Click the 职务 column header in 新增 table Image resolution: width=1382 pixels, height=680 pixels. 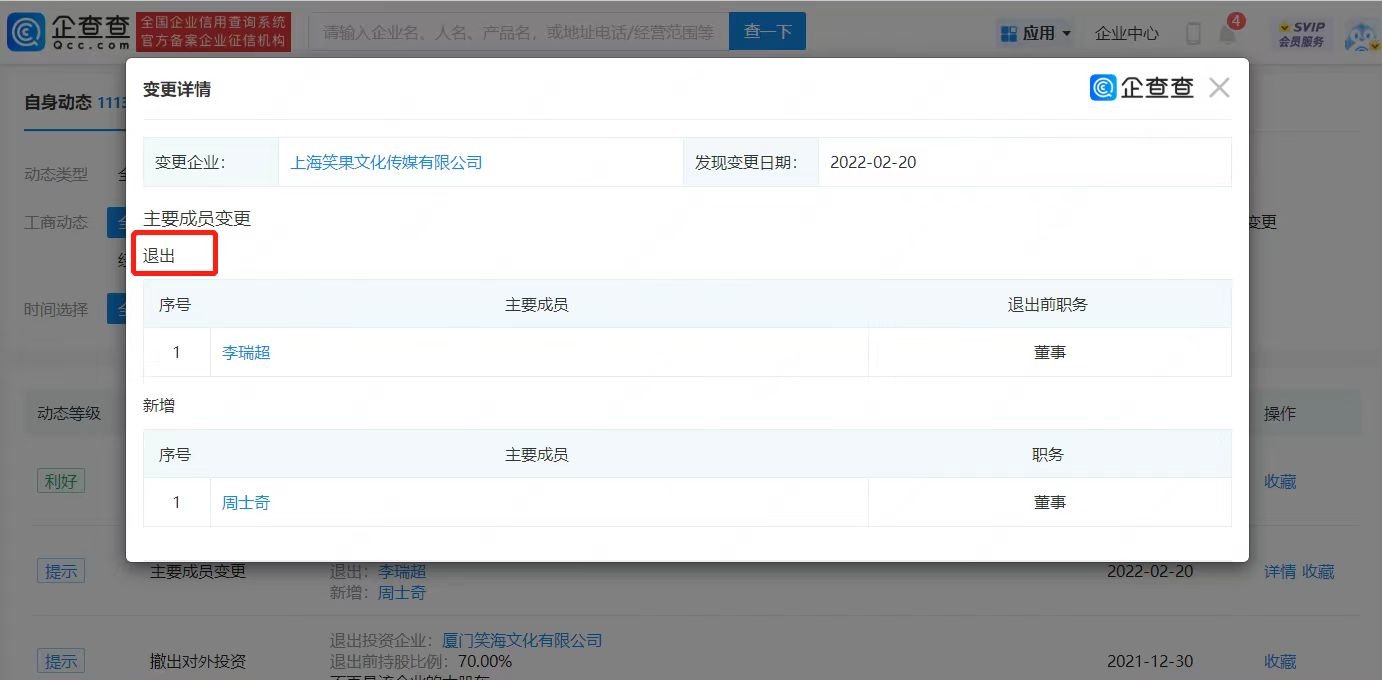(1048, 454)
